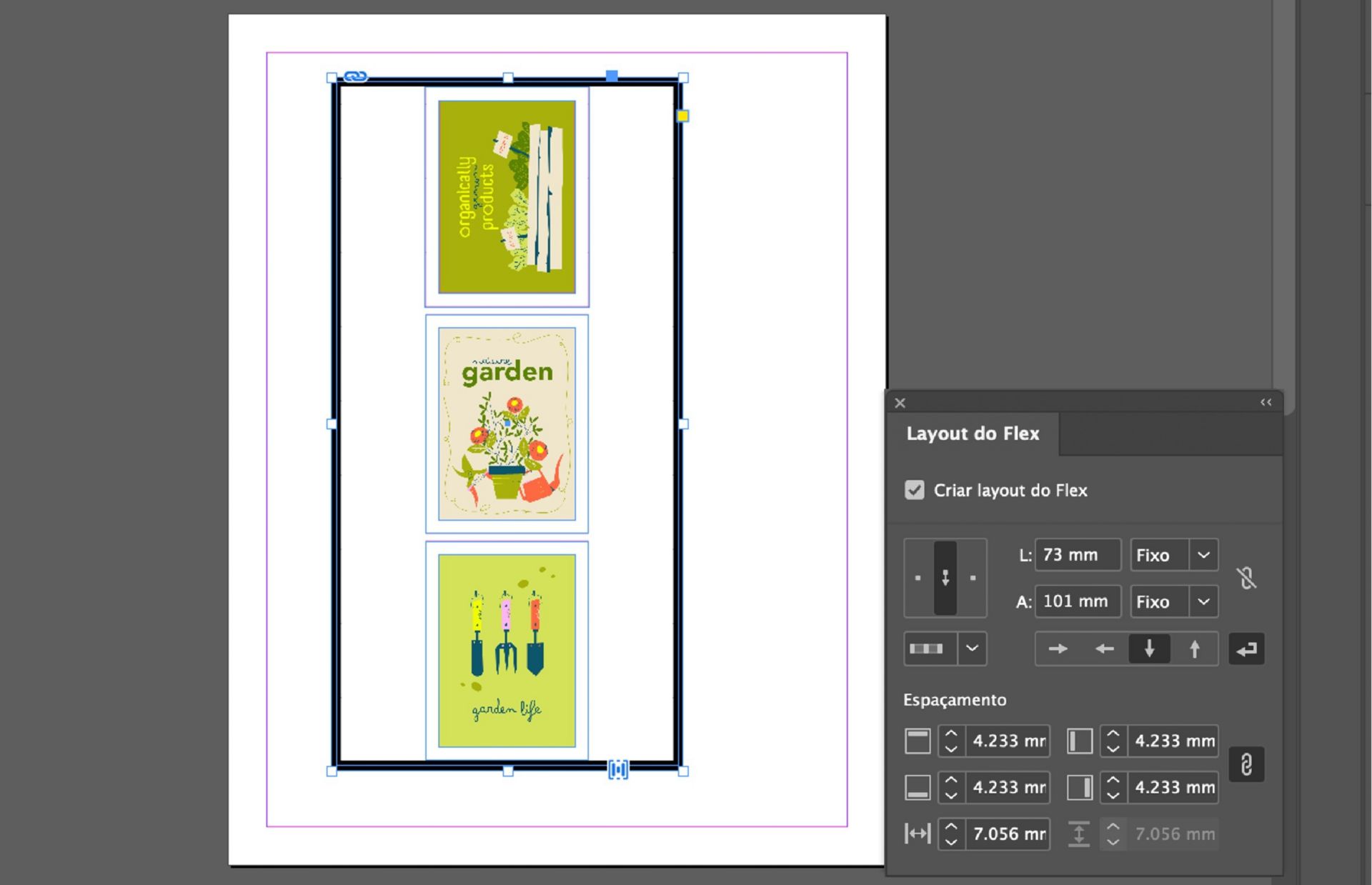
Task: Increase top spacing using its stepper arrow
Action: [950, 734]
